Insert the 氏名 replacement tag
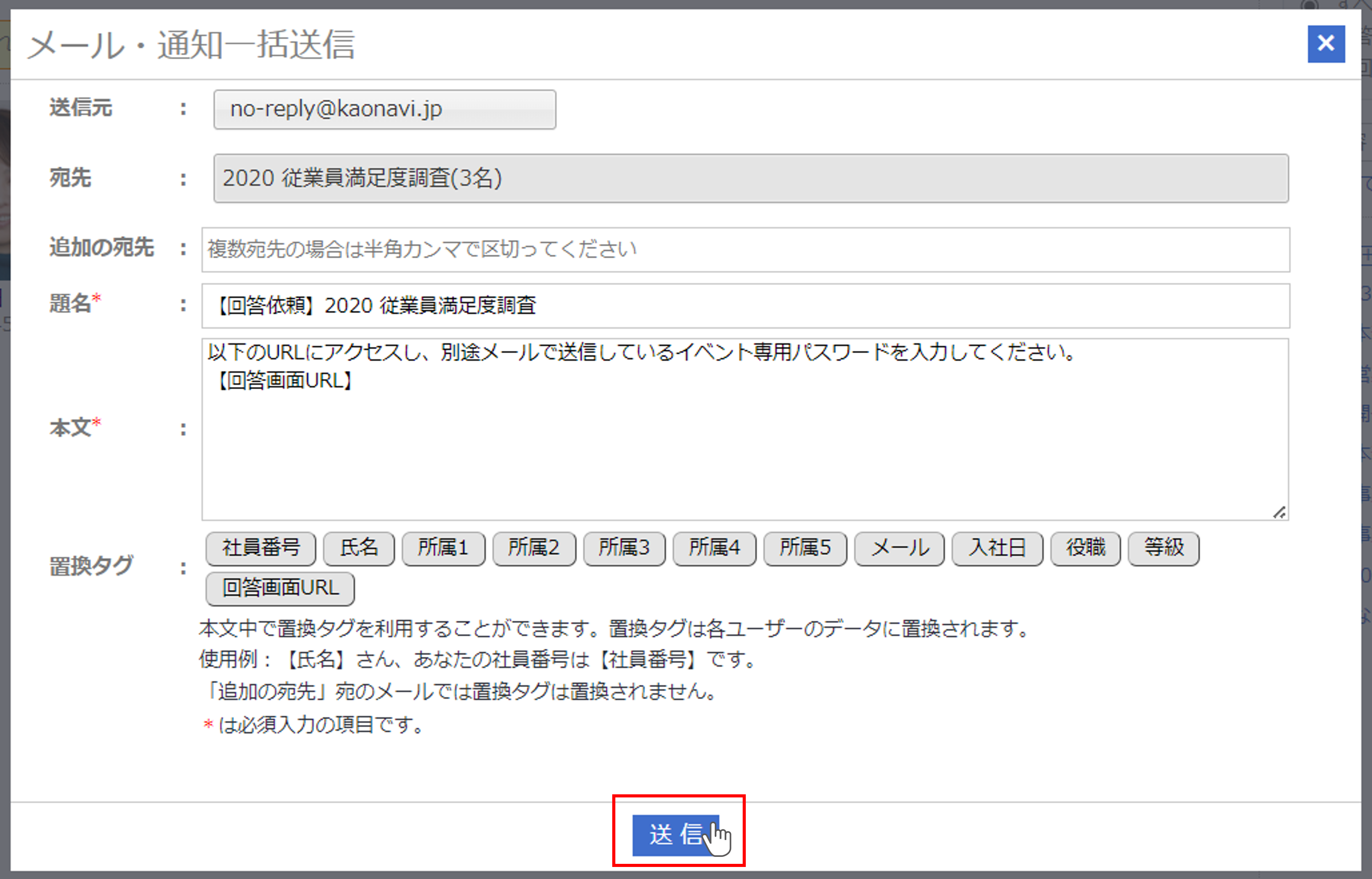Viewport: 1372px width, 879px height. point(359,548)
